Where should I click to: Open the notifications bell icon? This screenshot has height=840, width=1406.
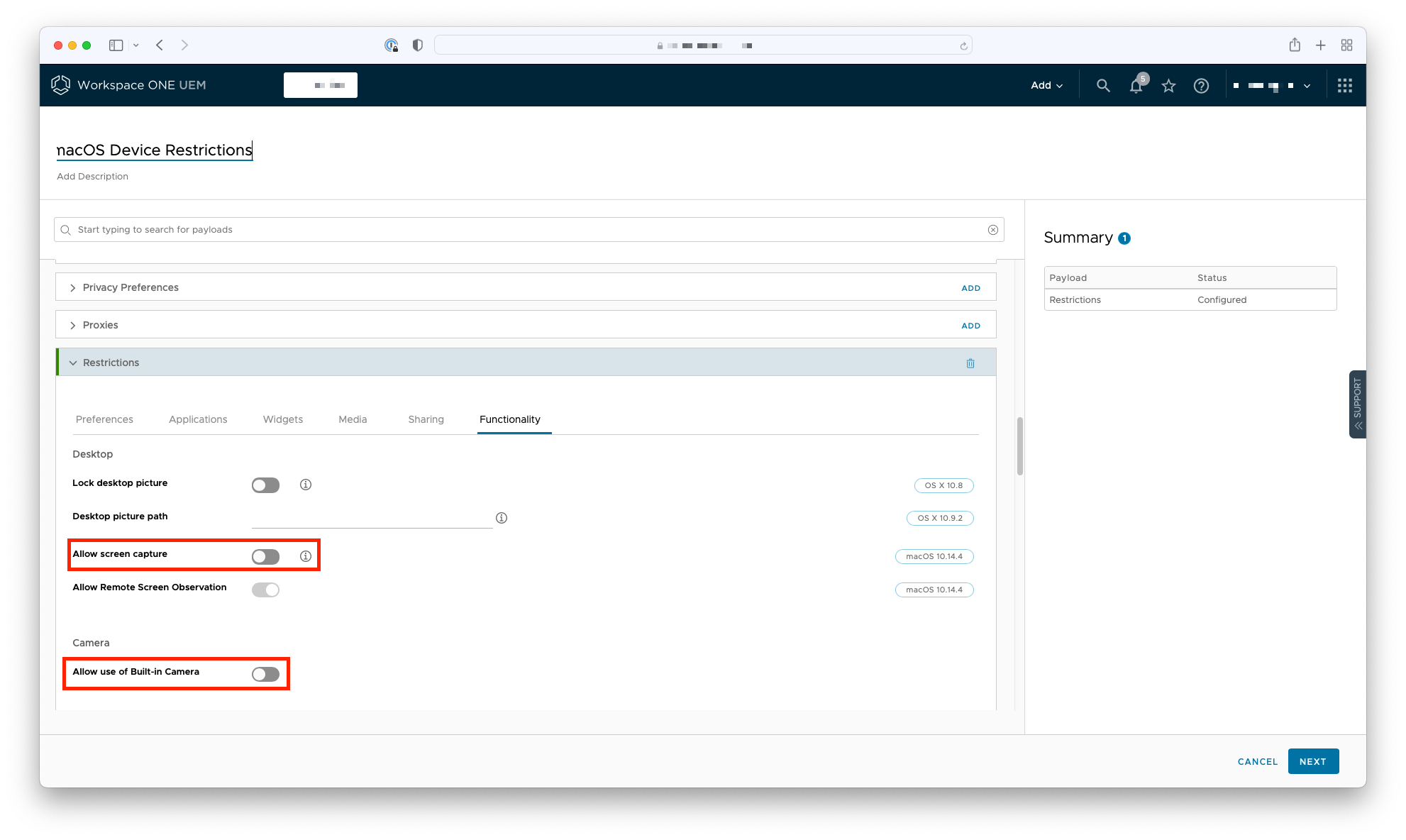pyautogui.click(x=1136, y=85)
